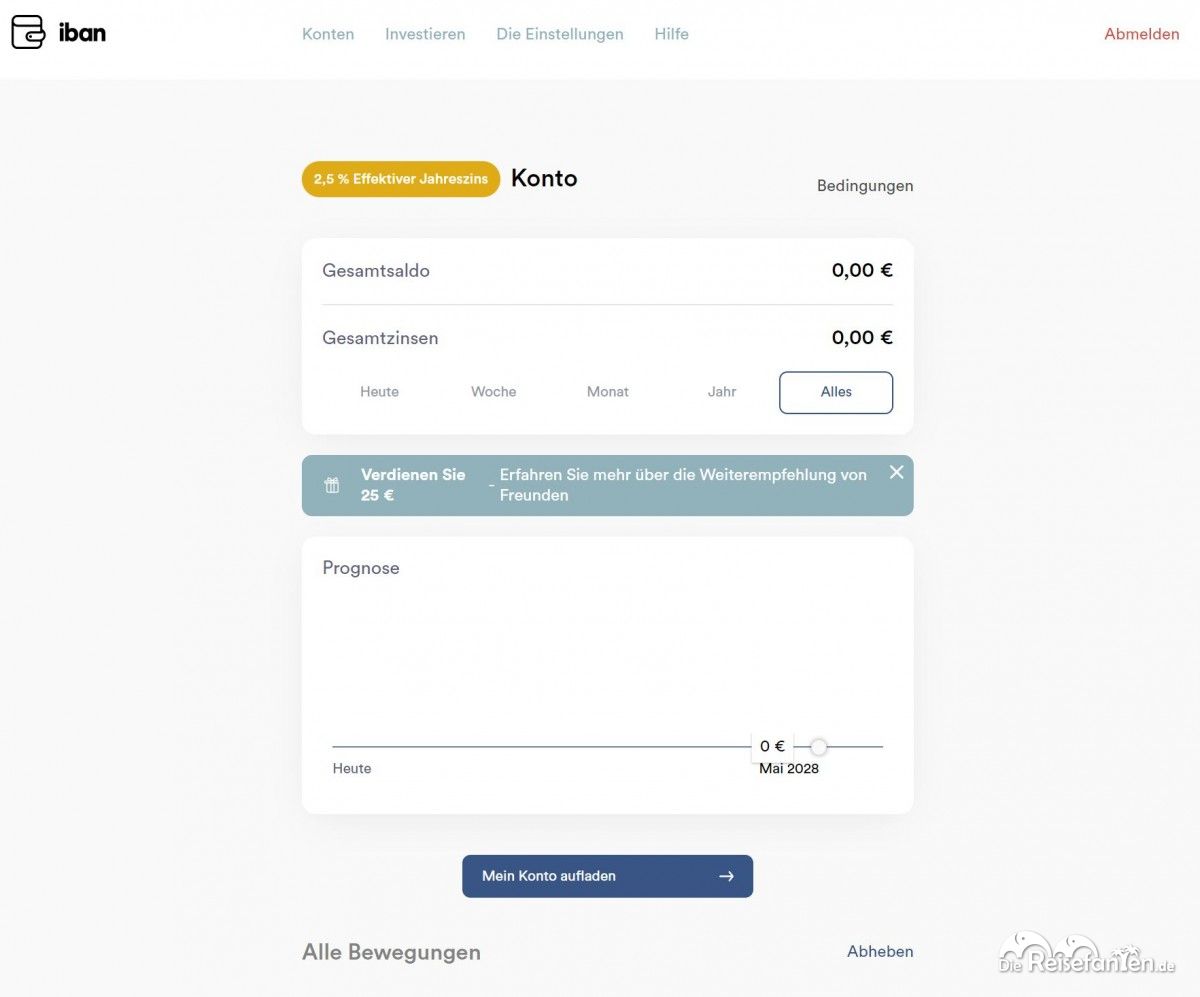Select the Heute interest period
Viewport: 1200px width, 997px height.
coord(379,392)
